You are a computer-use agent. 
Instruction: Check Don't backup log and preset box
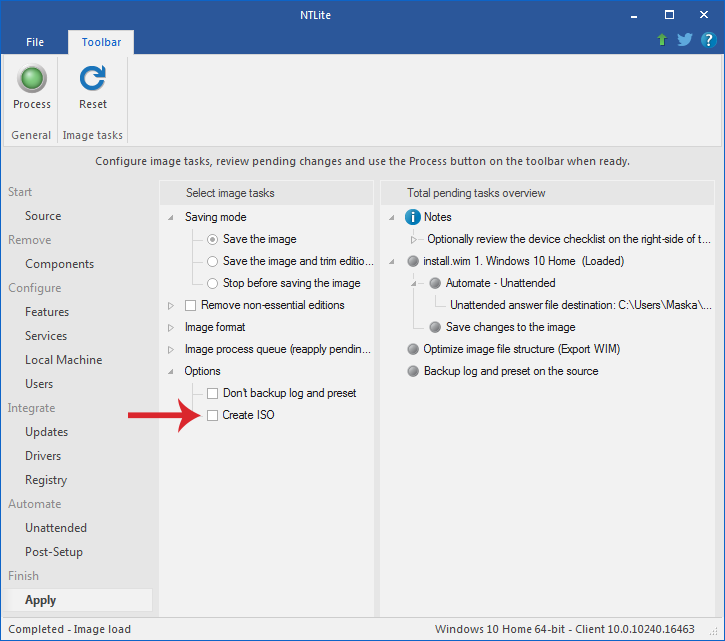(212, 394)
